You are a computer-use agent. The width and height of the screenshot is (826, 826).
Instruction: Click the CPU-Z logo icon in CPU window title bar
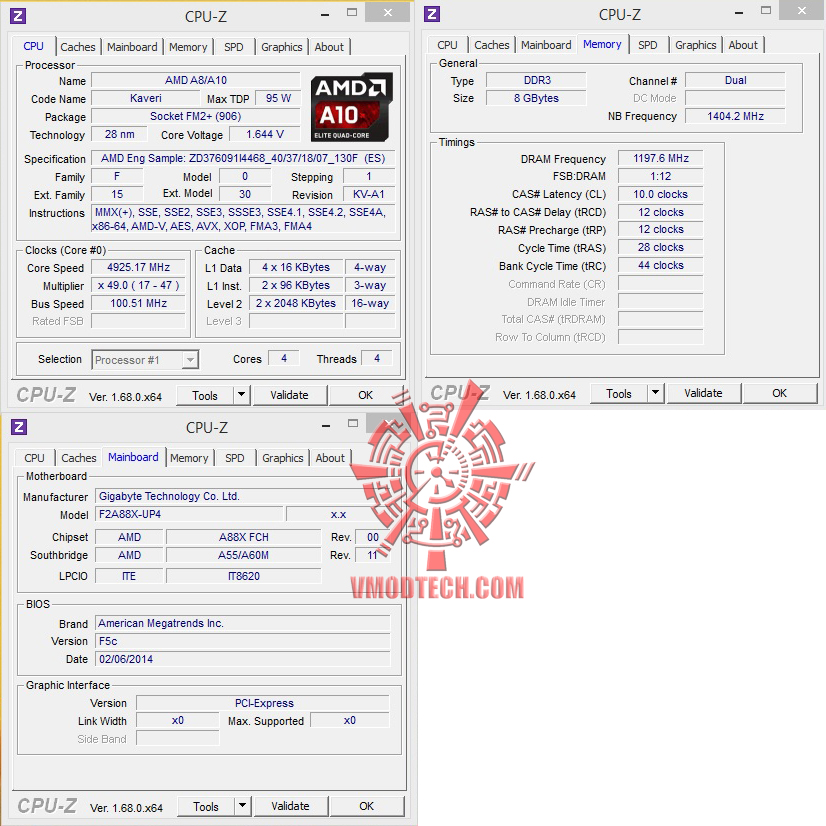tap(18, 16)
